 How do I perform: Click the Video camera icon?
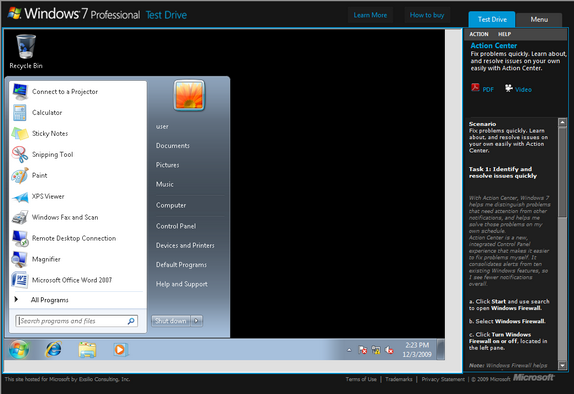click(x=508, y=88)
